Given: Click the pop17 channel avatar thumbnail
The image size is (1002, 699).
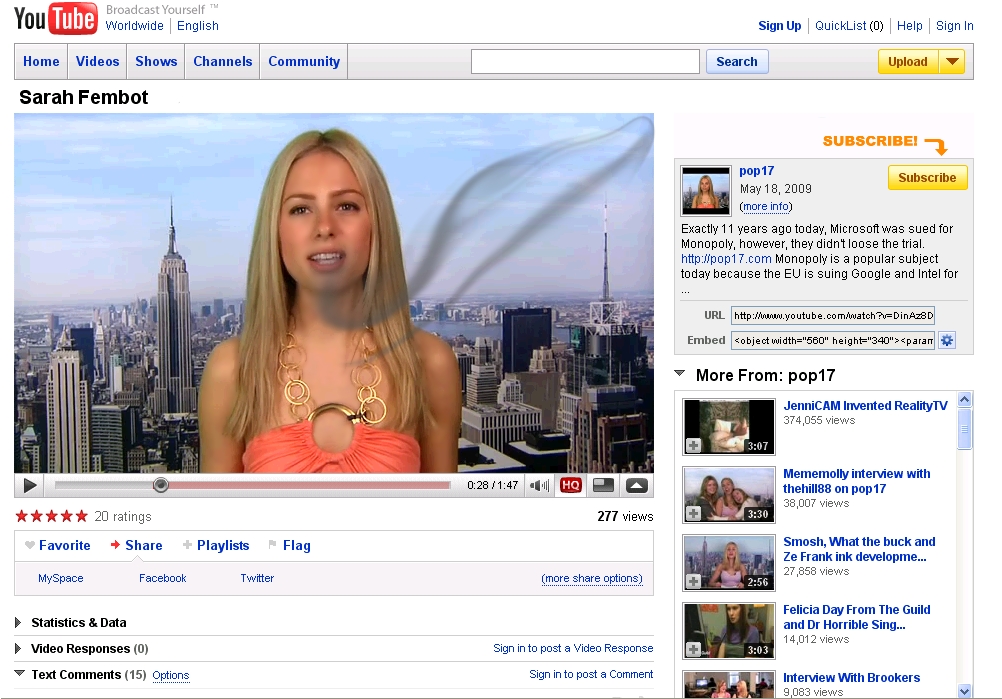Looking at the screenshot, I should [x=706, y=190].
